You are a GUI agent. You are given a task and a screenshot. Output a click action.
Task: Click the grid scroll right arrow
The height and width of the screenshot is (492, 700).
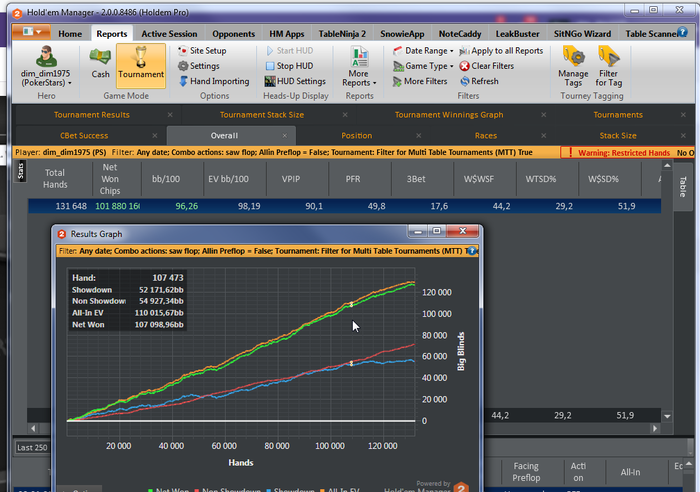point(655,429)
